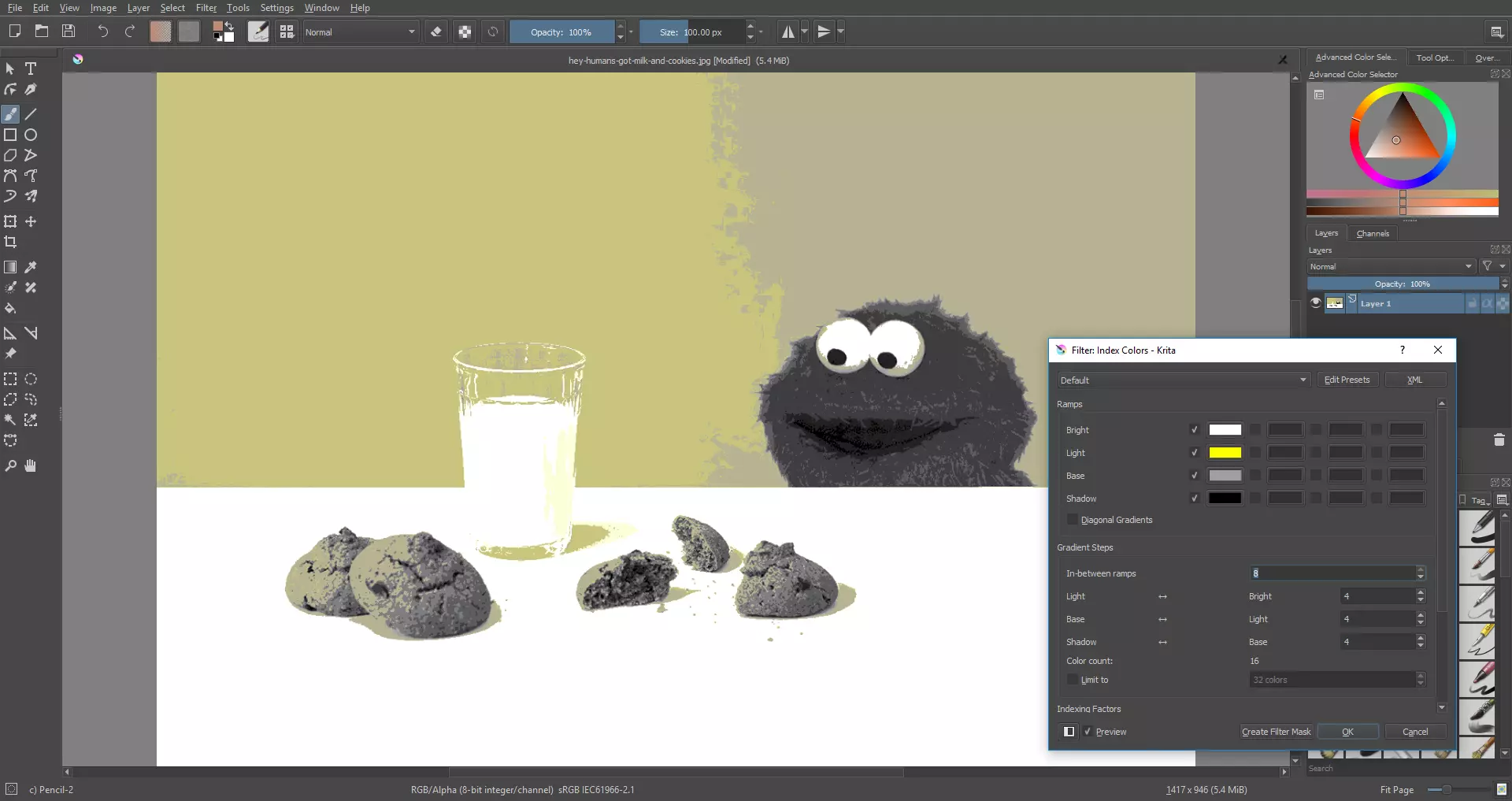This screenshot has width=1512, height=801.
Task: Click OK to apply Index Colors
Action: (1347, 732)
